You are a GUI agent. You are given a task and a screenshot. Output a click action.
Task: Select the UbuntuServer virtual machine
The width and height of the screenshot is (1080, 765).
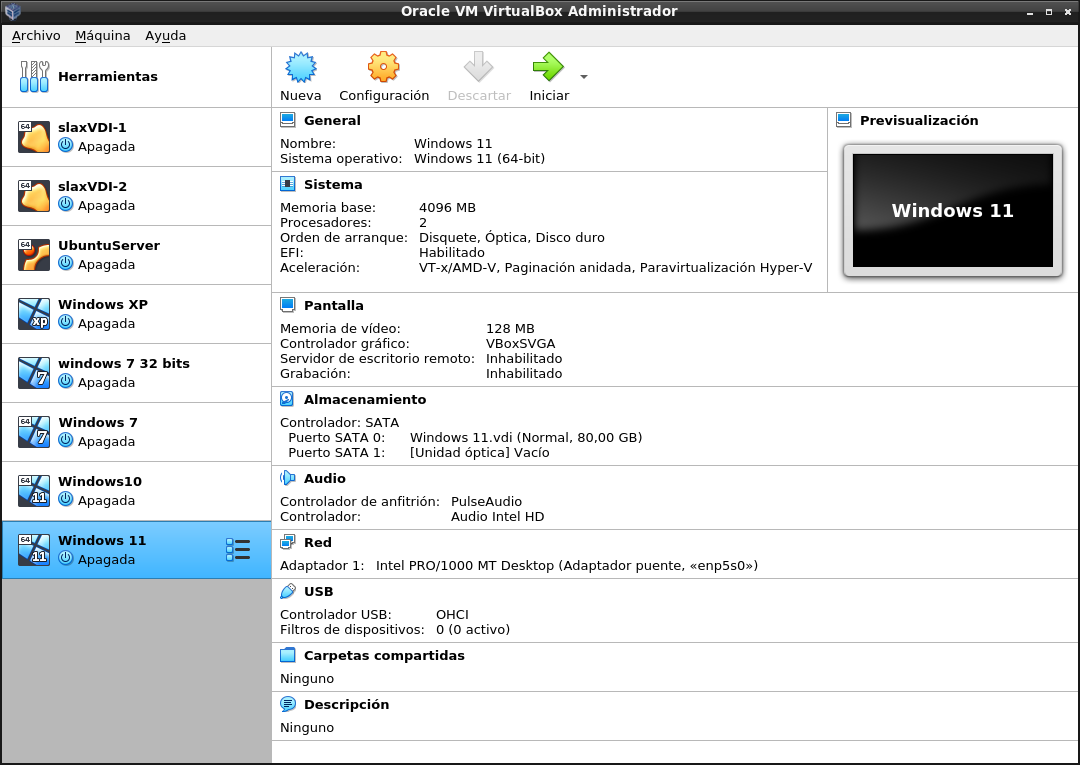136,255
